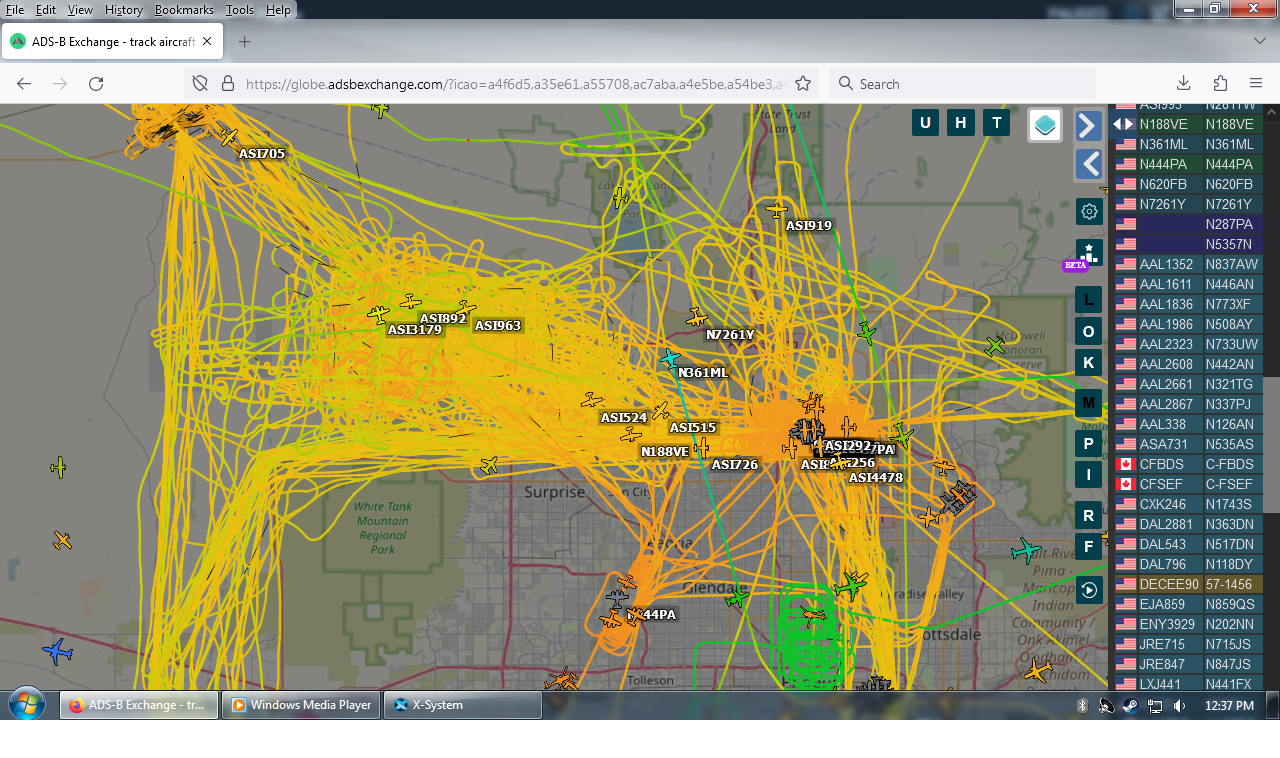Toggle the M multiselect button
Viewport: 1280px width, 758px height.
click(x=1089, y=404)
